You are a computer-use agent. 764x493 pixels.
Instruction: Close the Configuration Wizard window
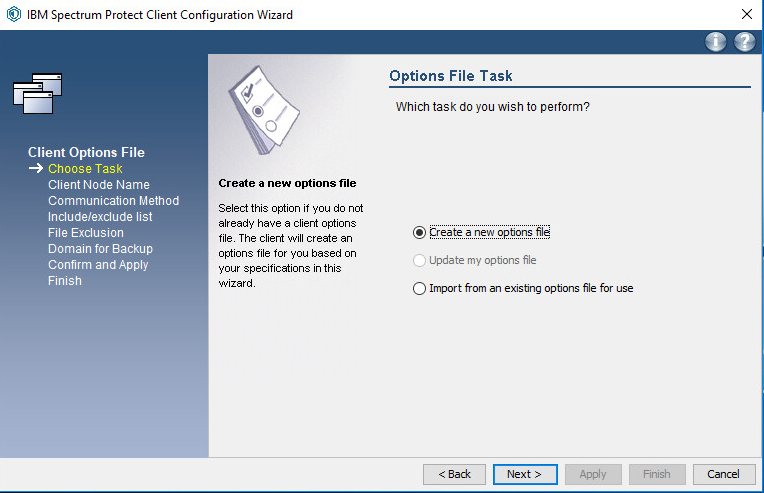pos(746,15)
